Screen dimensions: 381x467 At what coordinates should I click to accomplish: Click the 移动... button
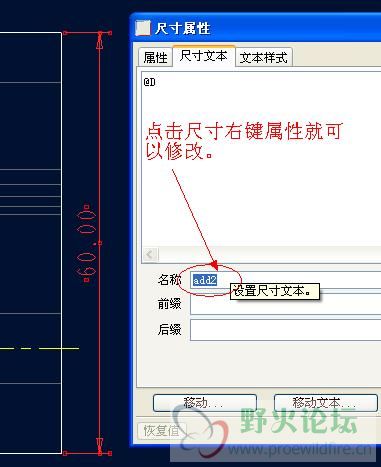(x=205, y=403)
